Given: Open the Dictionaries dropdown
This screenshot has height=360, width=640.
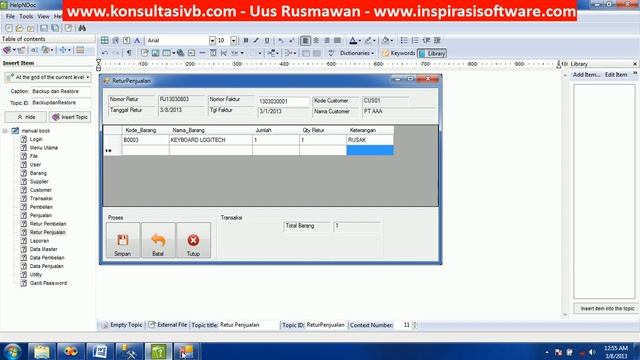Looking at the screenshot, I should coord(357,53).
